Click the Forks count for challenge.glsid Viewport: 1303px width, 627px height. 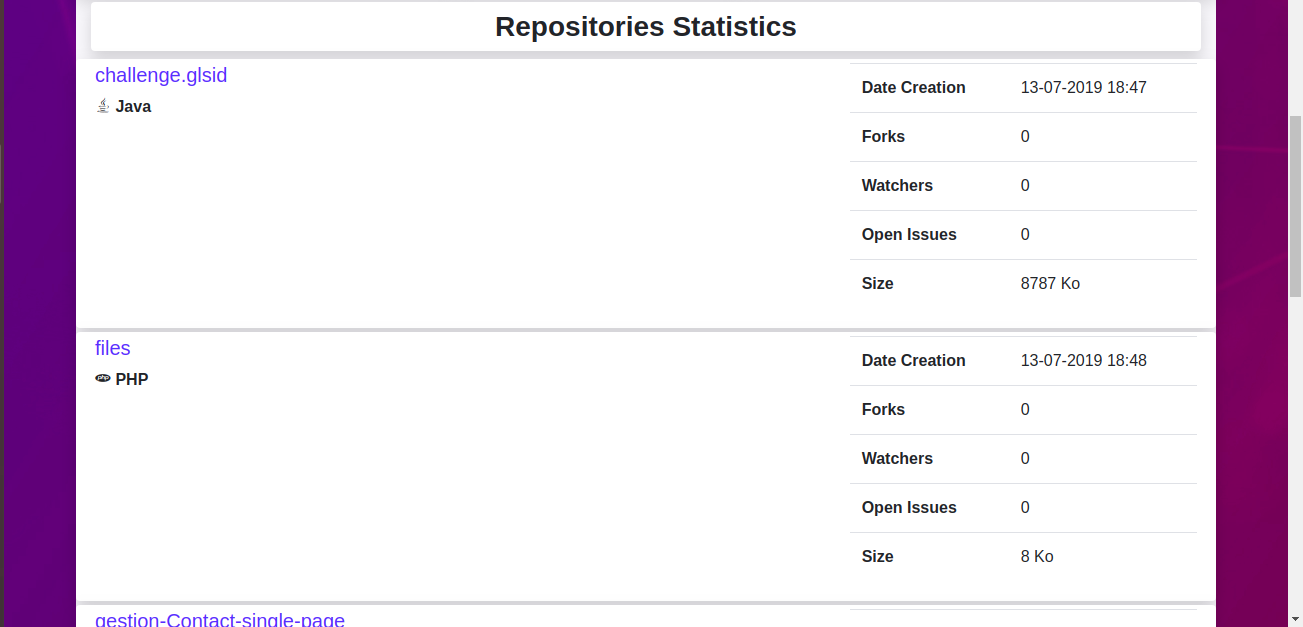click(1024, 136)
